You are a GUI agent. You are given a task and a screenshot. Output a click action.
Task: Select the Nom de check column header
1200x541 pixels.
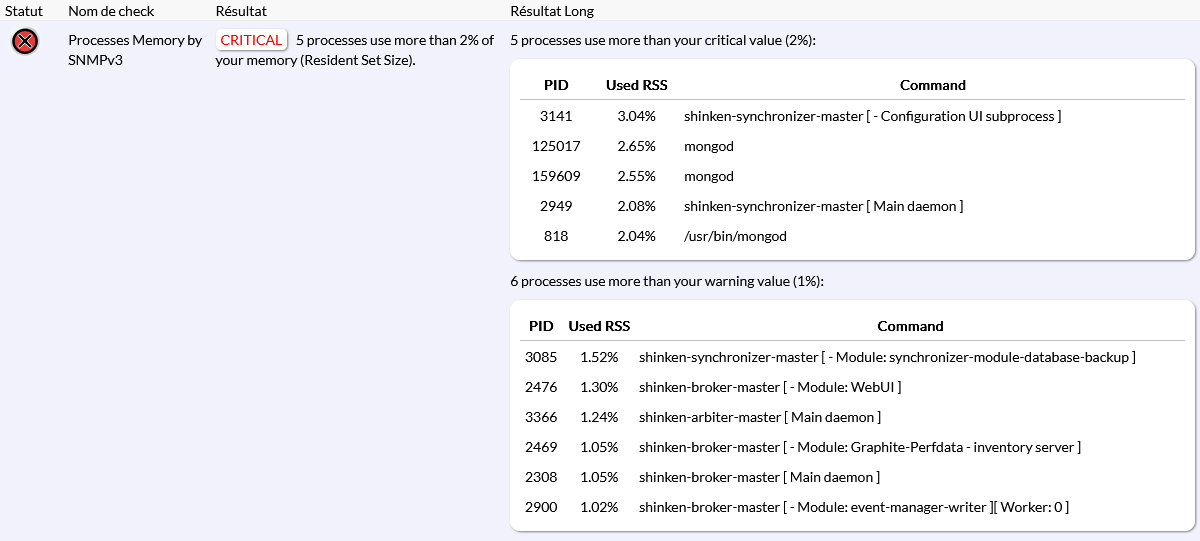click(x=111, y=11)
